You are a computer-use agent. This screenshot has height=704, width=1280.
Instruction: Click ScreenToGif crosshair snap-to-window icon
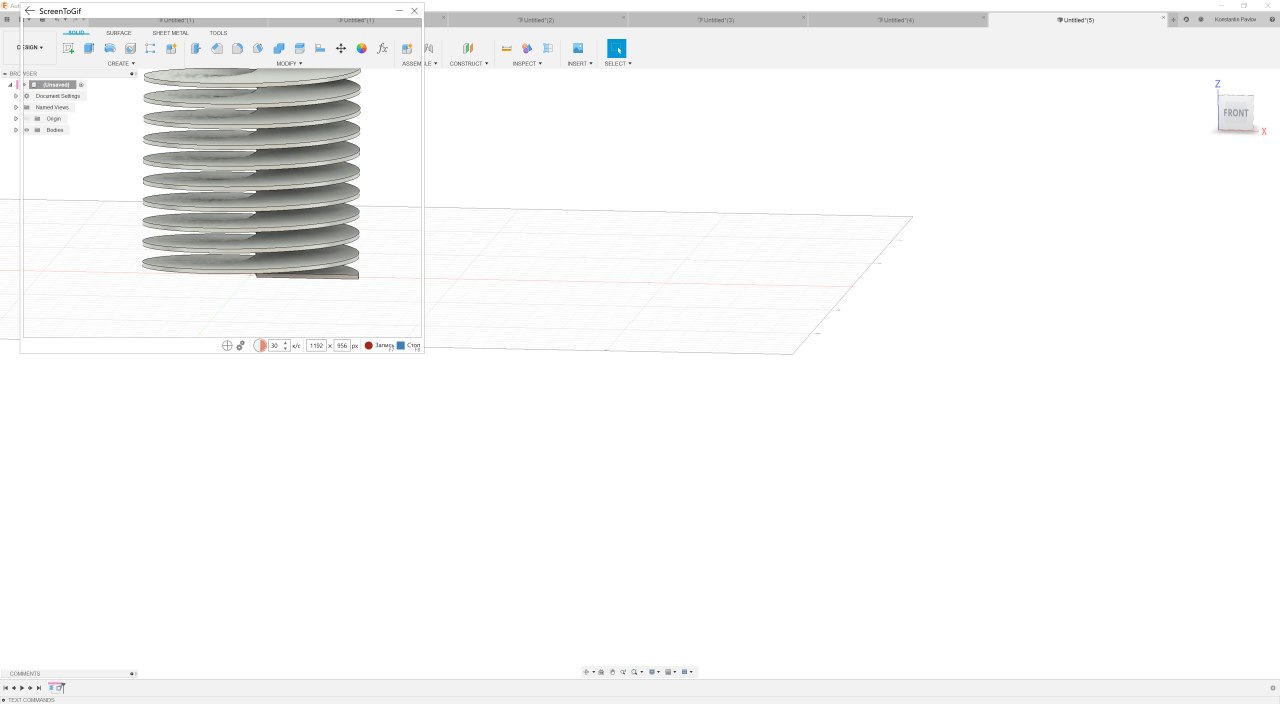pos(227,345)
